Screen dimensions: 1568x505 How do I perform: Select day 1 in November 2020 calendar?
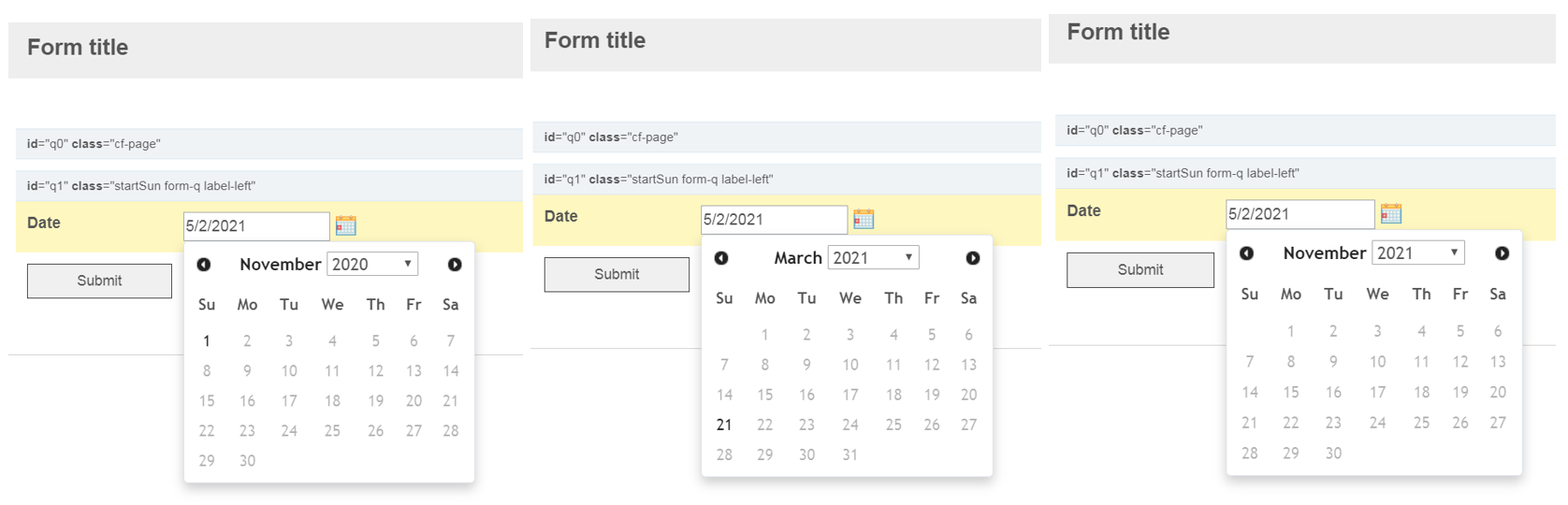point(207,341)
